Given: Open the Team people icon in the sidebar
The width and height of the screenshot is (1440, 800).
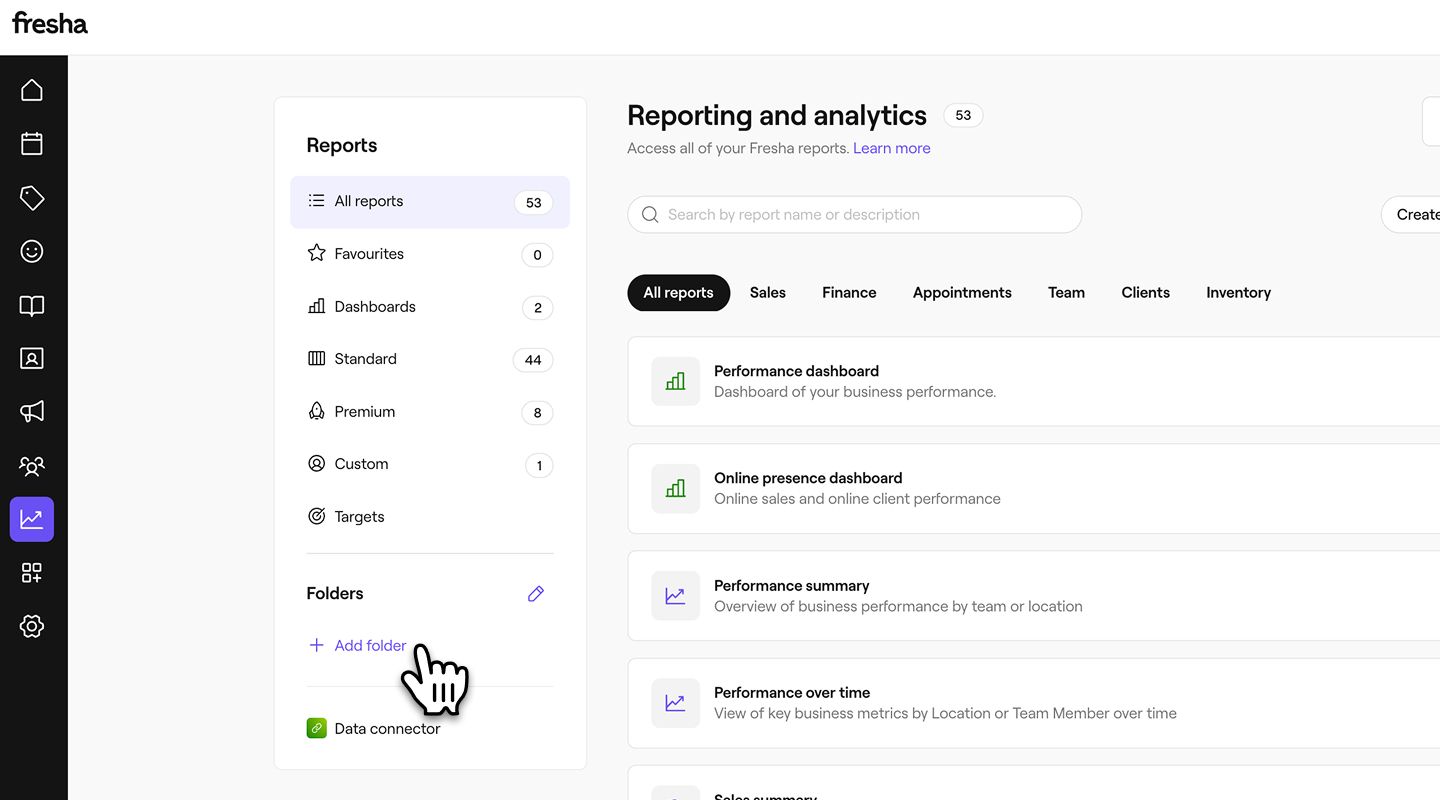Looking at the screenshot, I should [32, 466].
